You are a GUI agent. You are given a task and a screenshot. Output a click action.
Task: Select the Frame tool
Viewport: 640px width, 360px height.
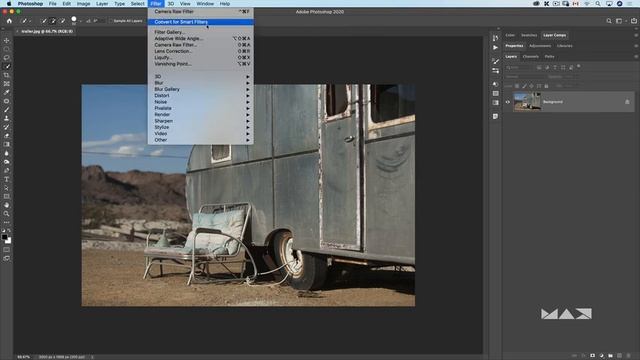(x=7, y=84)
